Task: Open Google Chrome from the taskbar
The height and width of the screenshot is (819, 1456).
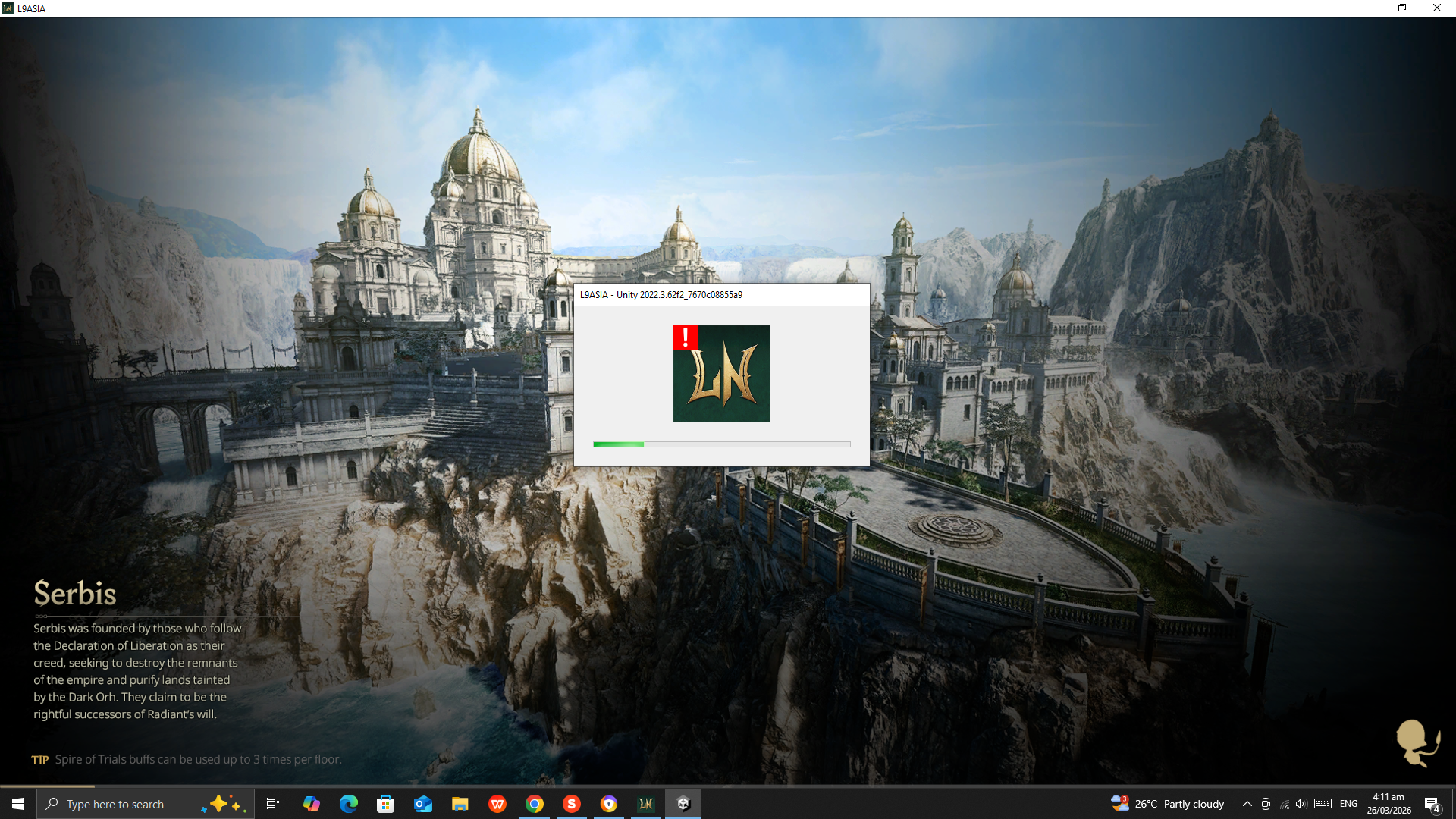Action: (535, 804)
